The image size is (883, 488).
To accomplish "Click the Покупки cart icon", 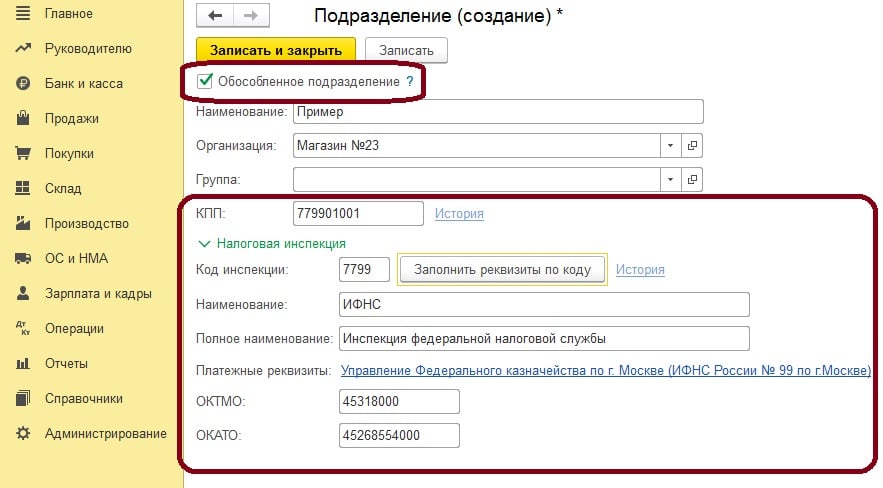I will point(22,154).
